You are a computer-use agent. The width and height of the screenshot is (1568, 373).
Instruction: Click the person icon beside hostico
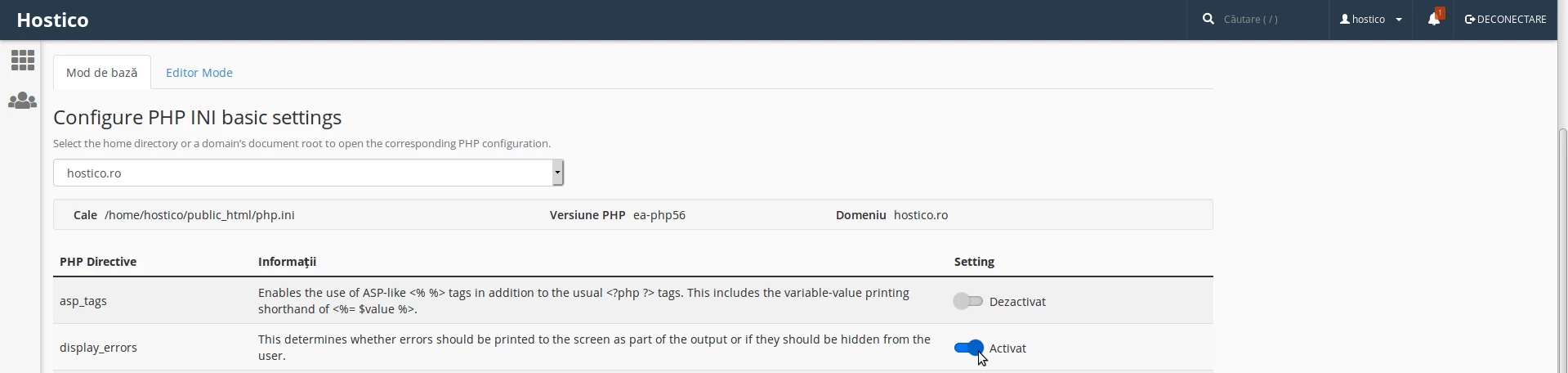1345,19
